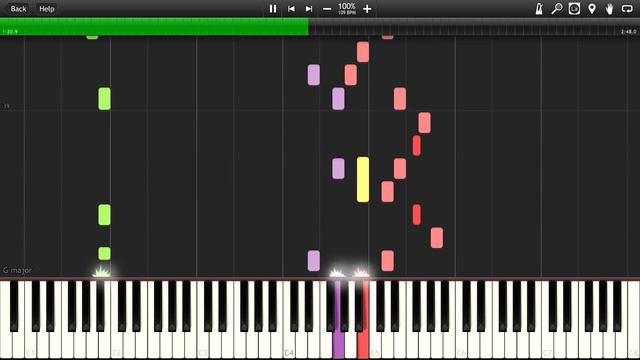Play the C3 labeled piano key
This screenshot has width=640, height=360.
202,345
